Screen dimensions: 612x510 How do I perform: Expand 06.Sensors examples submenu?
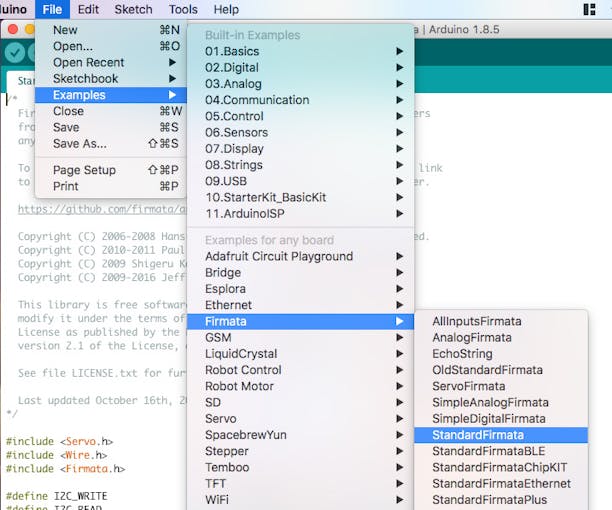[x=301, y=132]
